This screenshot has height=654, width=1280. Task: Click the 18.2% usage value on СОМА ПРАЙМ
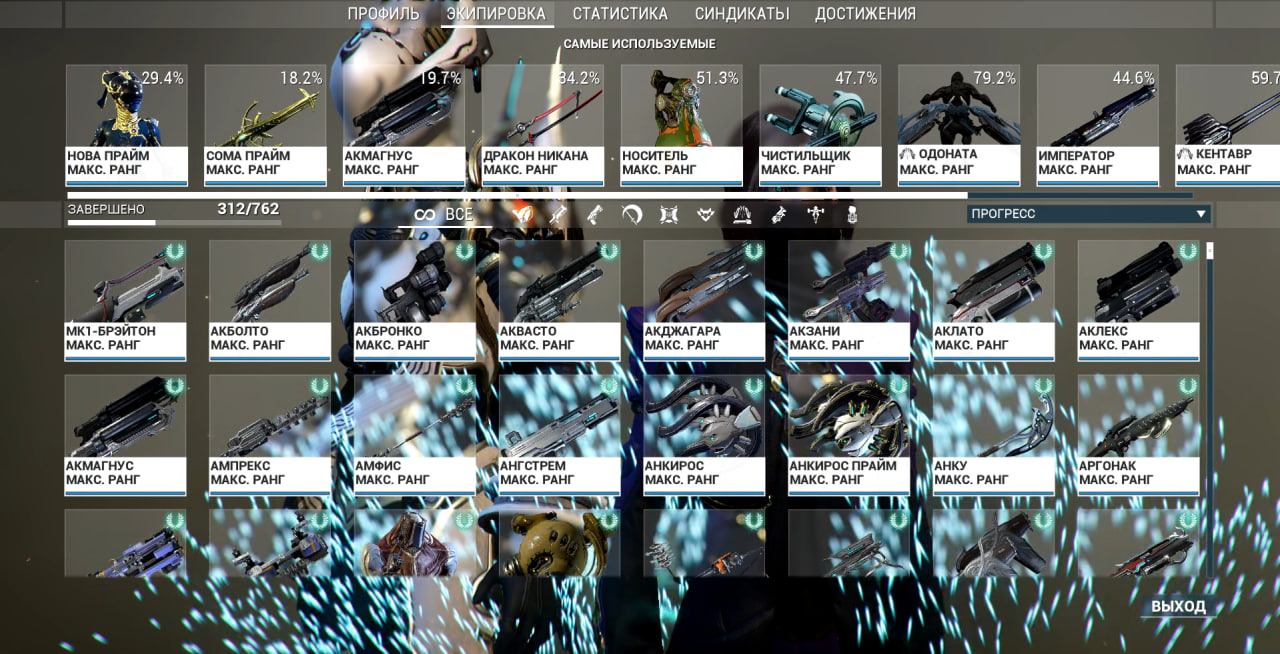point(301,78)
